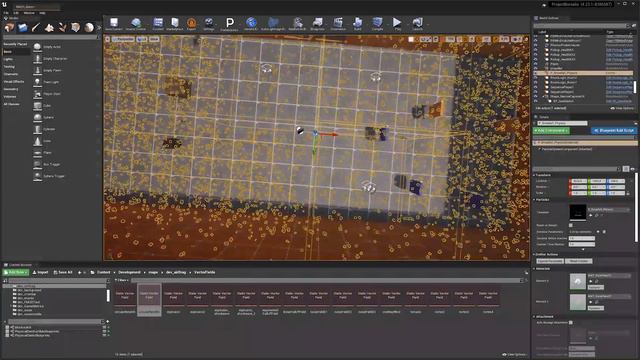The height and width of the screenshot is (360, 640).
Task: Click the VectorFields breadcrumb folder
Action: tap(204, 272)
